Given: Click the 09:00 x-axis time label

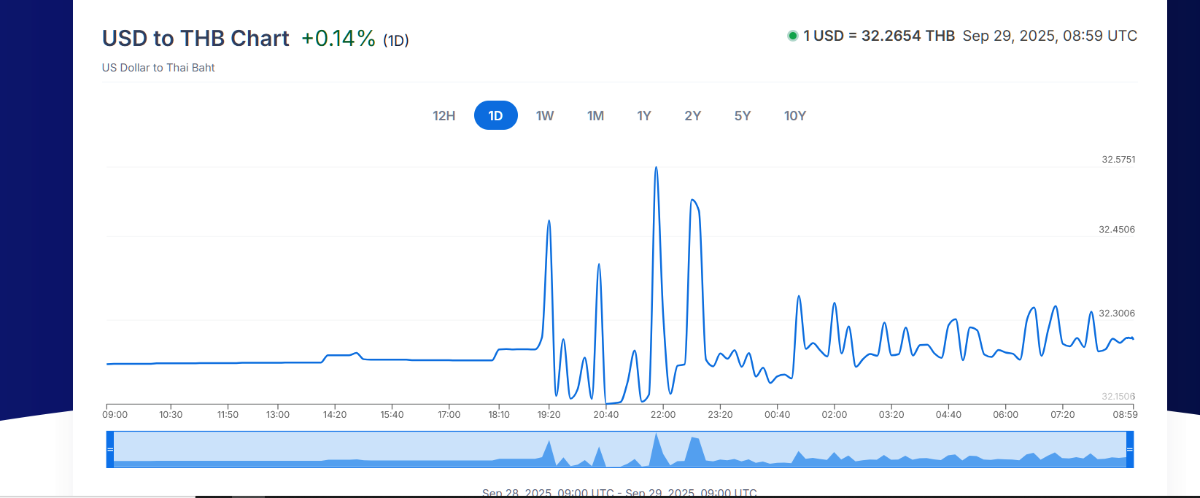Looking at the screenshot, I should coord(115,414).
